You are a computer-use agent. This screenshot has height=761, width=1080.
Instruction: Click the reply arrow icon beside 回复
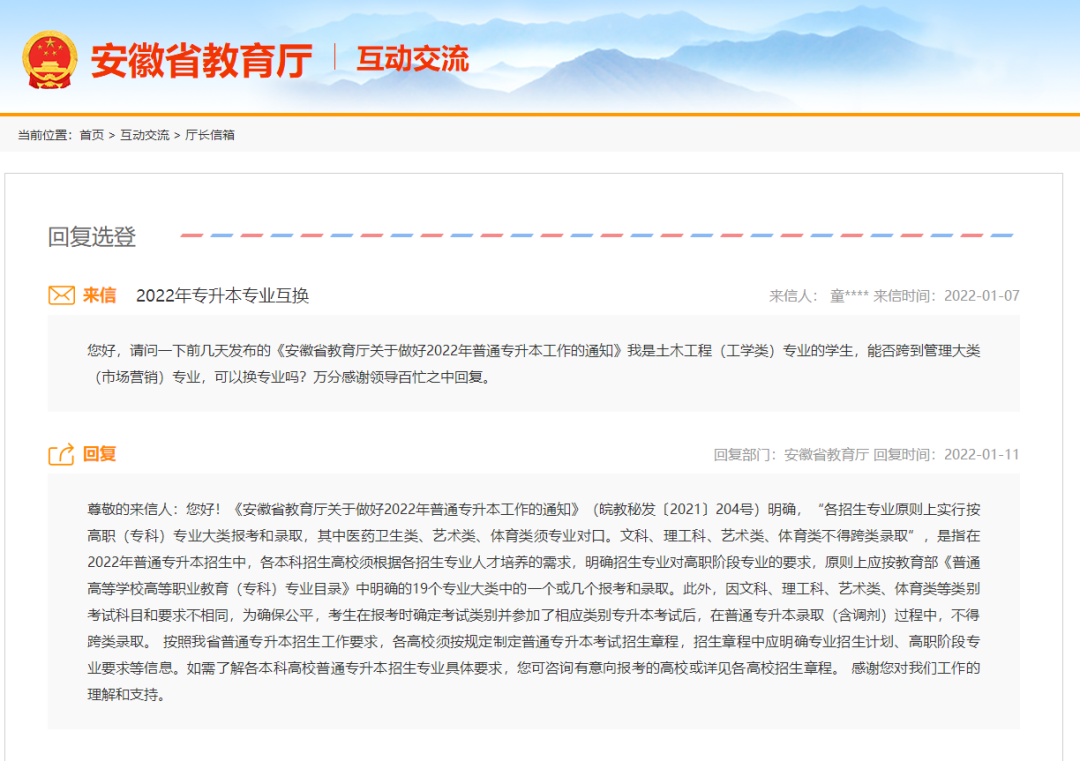pos(62,455)
